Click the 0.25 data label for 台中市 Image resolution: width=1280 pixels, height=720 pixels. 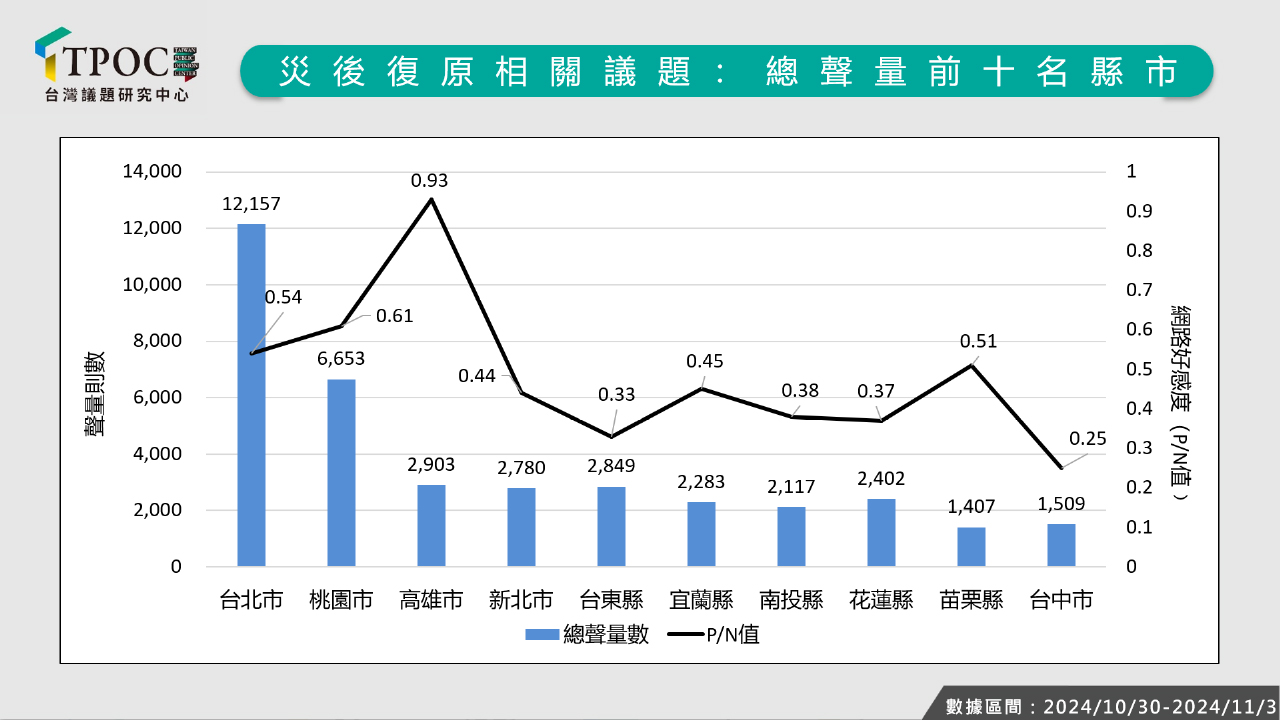pos(1087,439)
